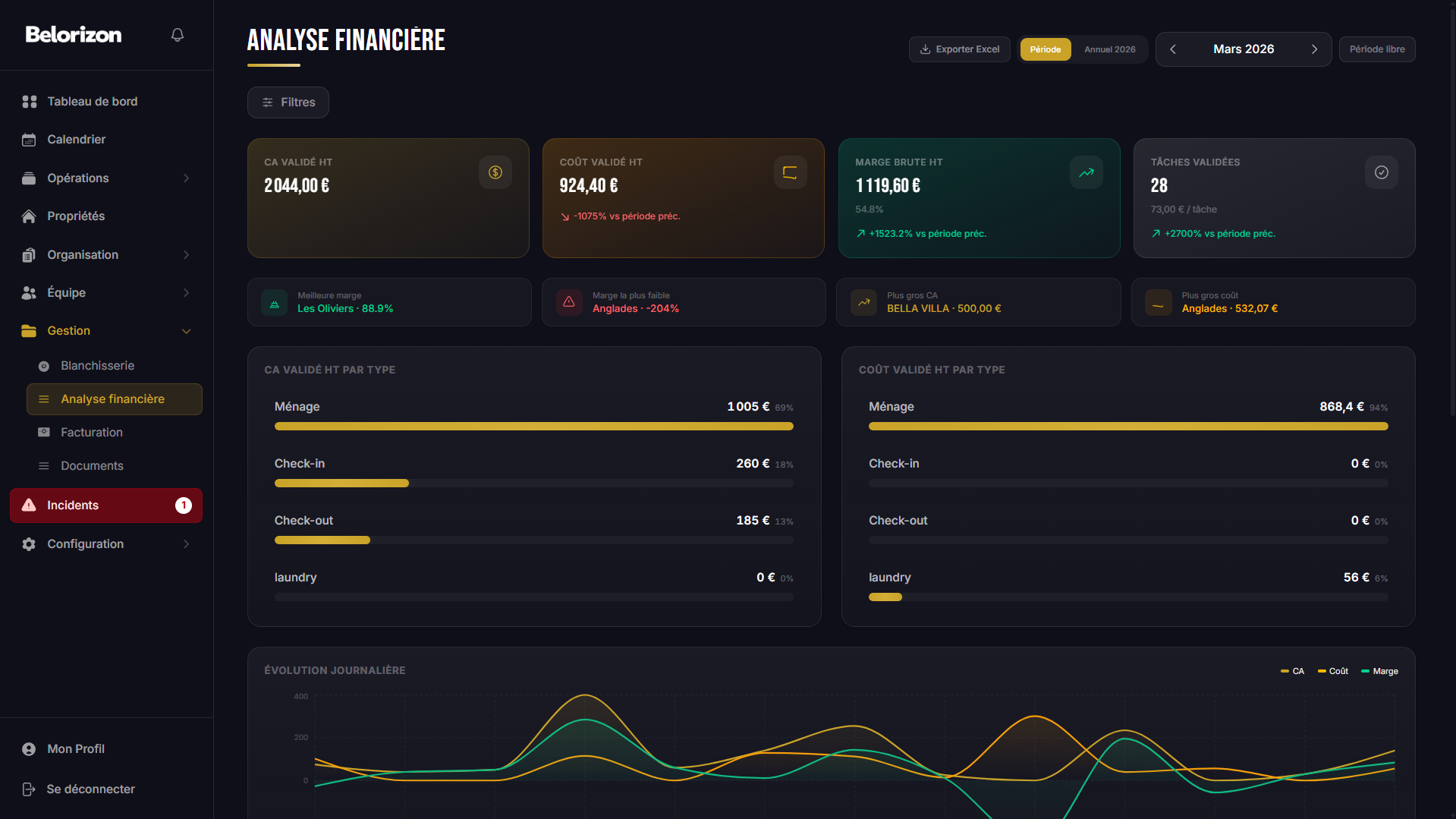The height and width of the screenshot is (819, 1456).
Task: Collapse the Gestion menu section
Action: tap(186, 331)
